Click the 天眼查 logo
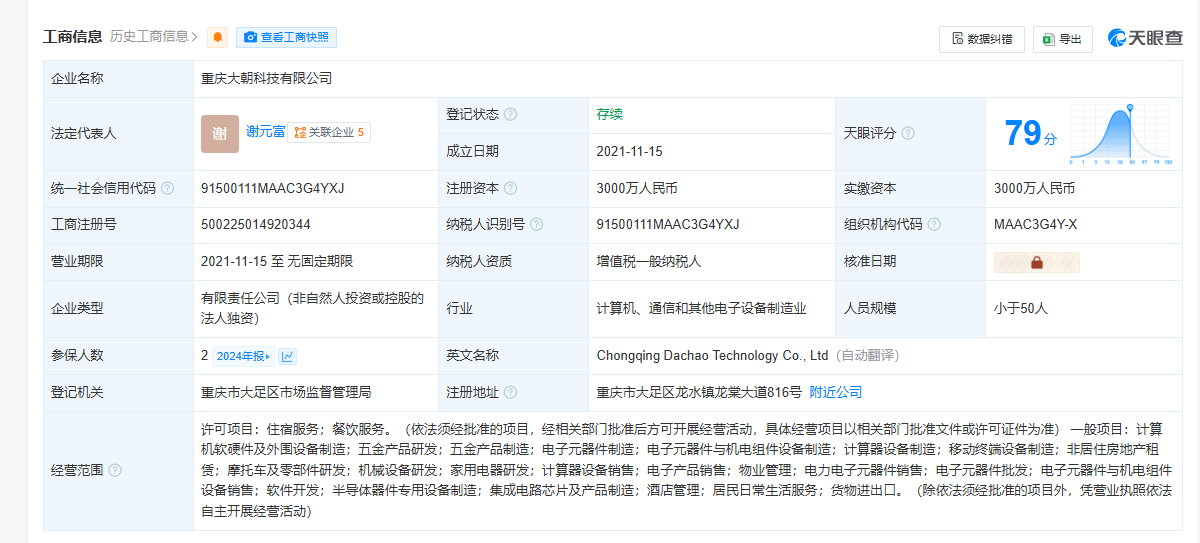This screenshot has width=1200, height=543. 1145,39
